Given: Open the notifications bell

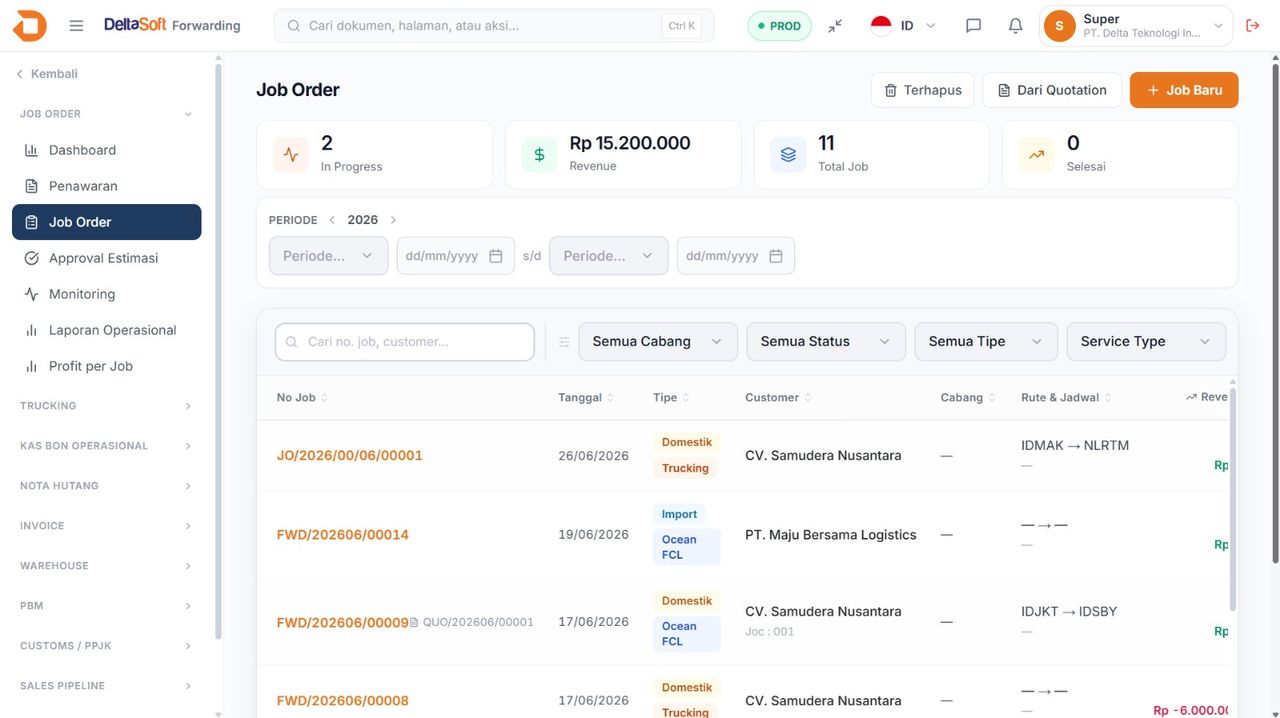Looking at the screenshot, I should (x=1015, y=26).
